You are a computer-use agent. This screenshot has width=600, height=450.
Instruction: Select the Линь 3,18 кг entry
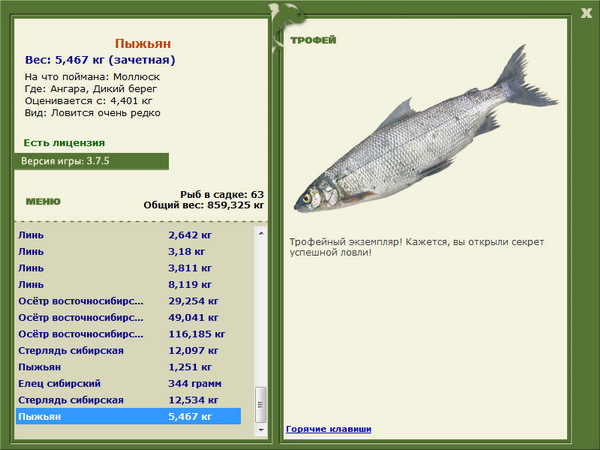coord(129,251)
